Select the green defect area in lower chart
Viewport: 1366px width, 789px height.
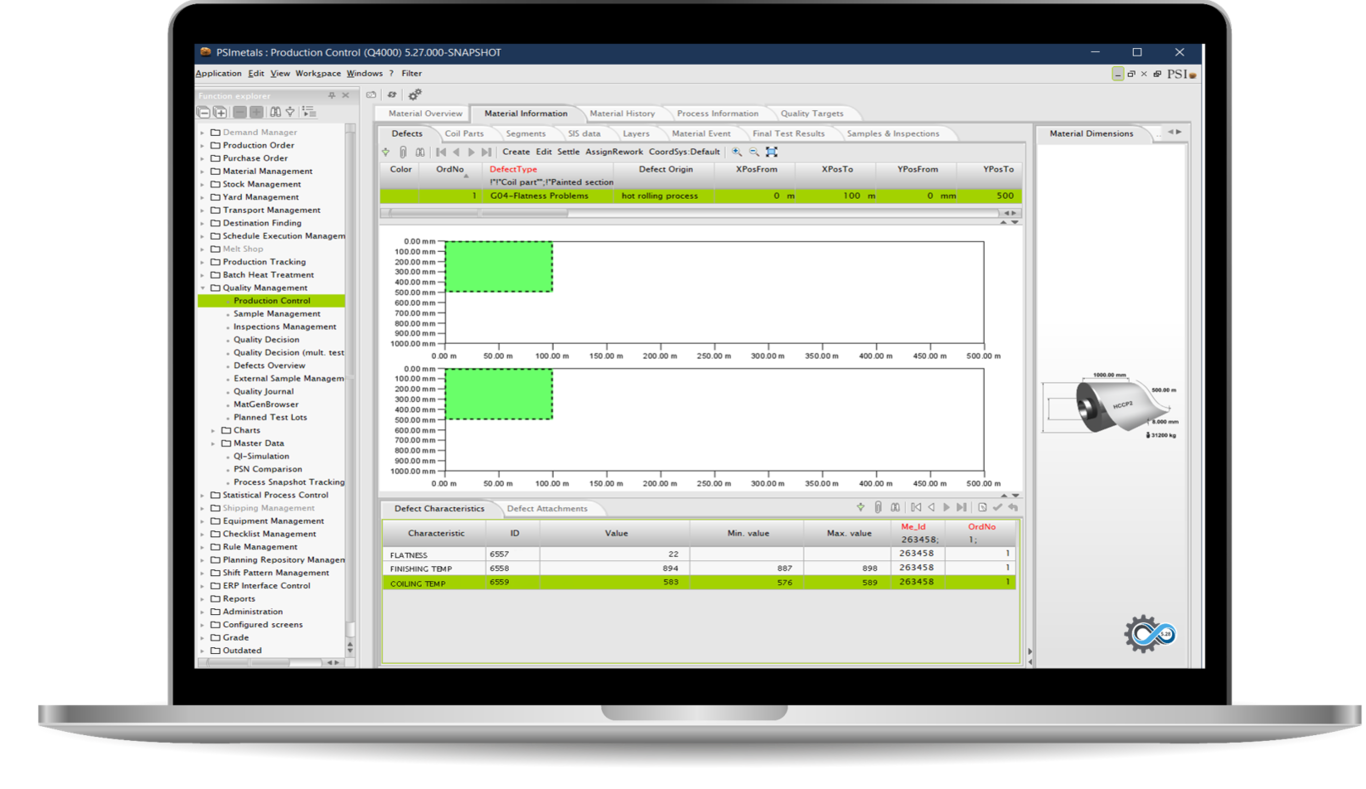click(498, 394)
